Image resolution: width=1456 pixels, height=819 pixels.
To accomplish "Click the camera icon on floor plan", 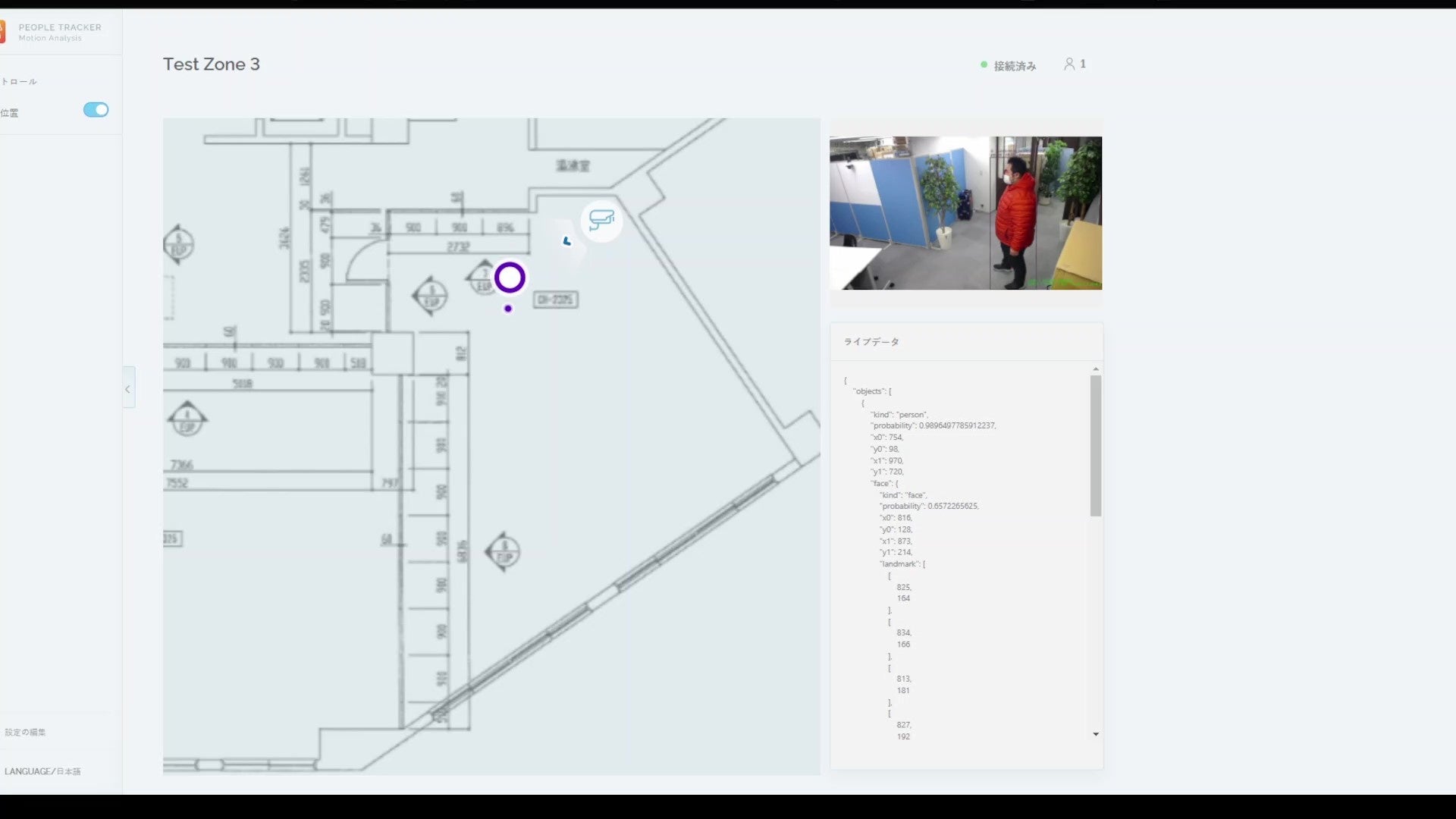I will (x=601, y=221).
